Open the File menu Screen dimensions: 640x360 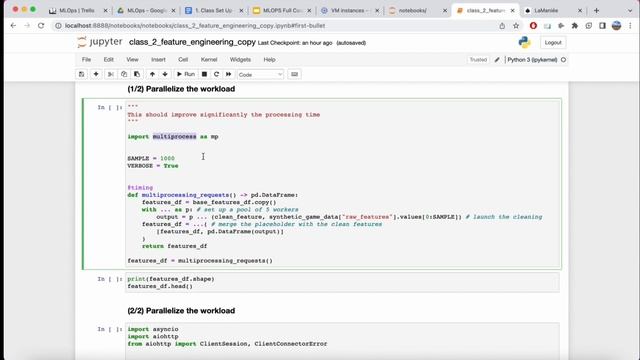click(x=86, y=60)
